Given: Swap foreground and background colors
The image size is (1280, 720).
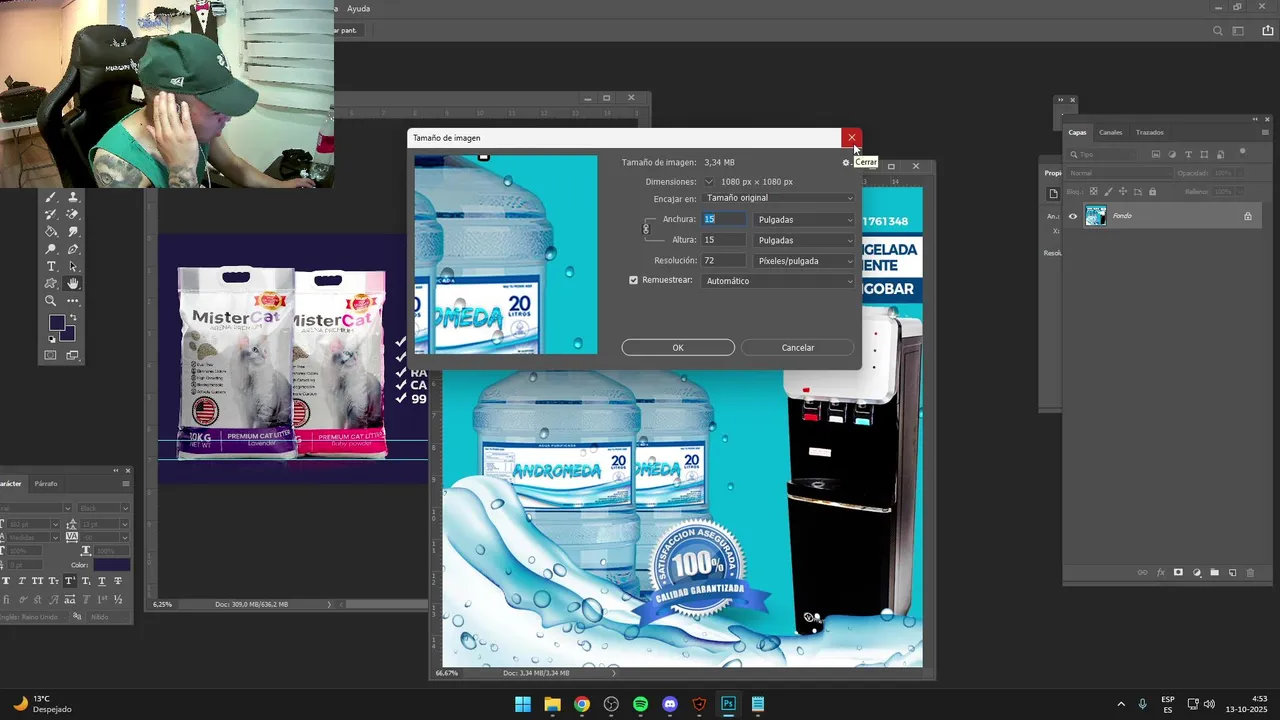Looking at the screenshot, I should tap(73, 317).
